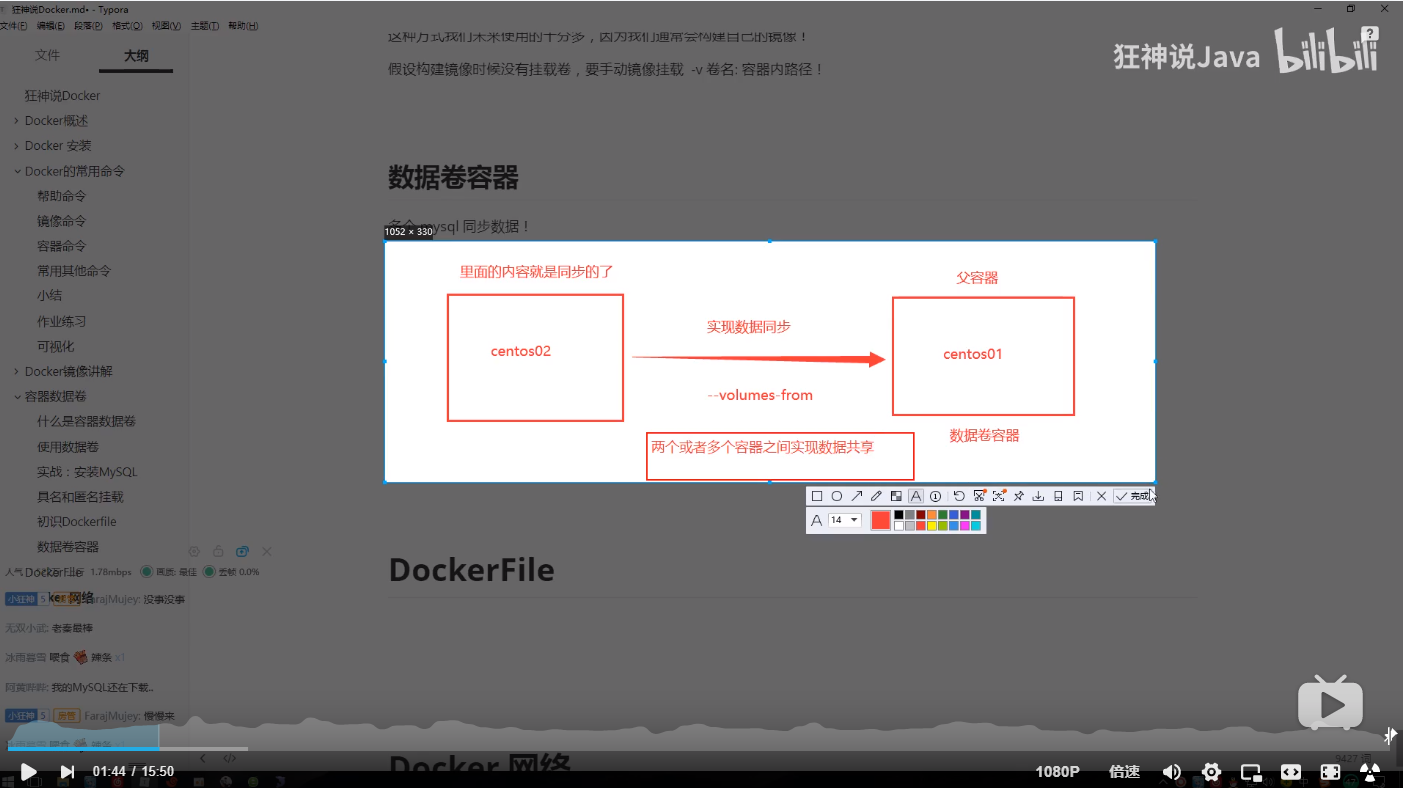Open the 格式(O) menu
Viewport: 1403px width, 788px height.
click(127, 26)
